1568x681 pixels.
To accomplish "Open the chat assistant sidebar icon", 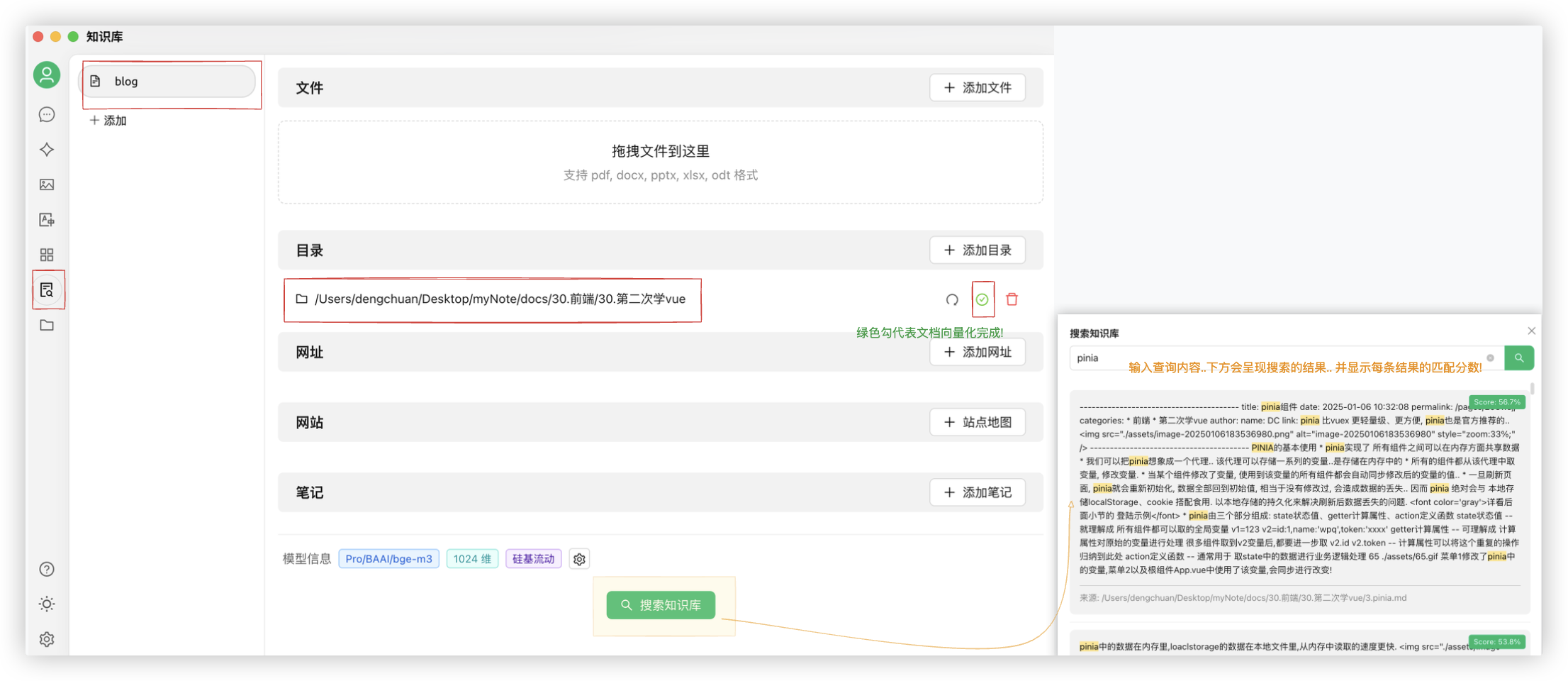I will (47, 114).
